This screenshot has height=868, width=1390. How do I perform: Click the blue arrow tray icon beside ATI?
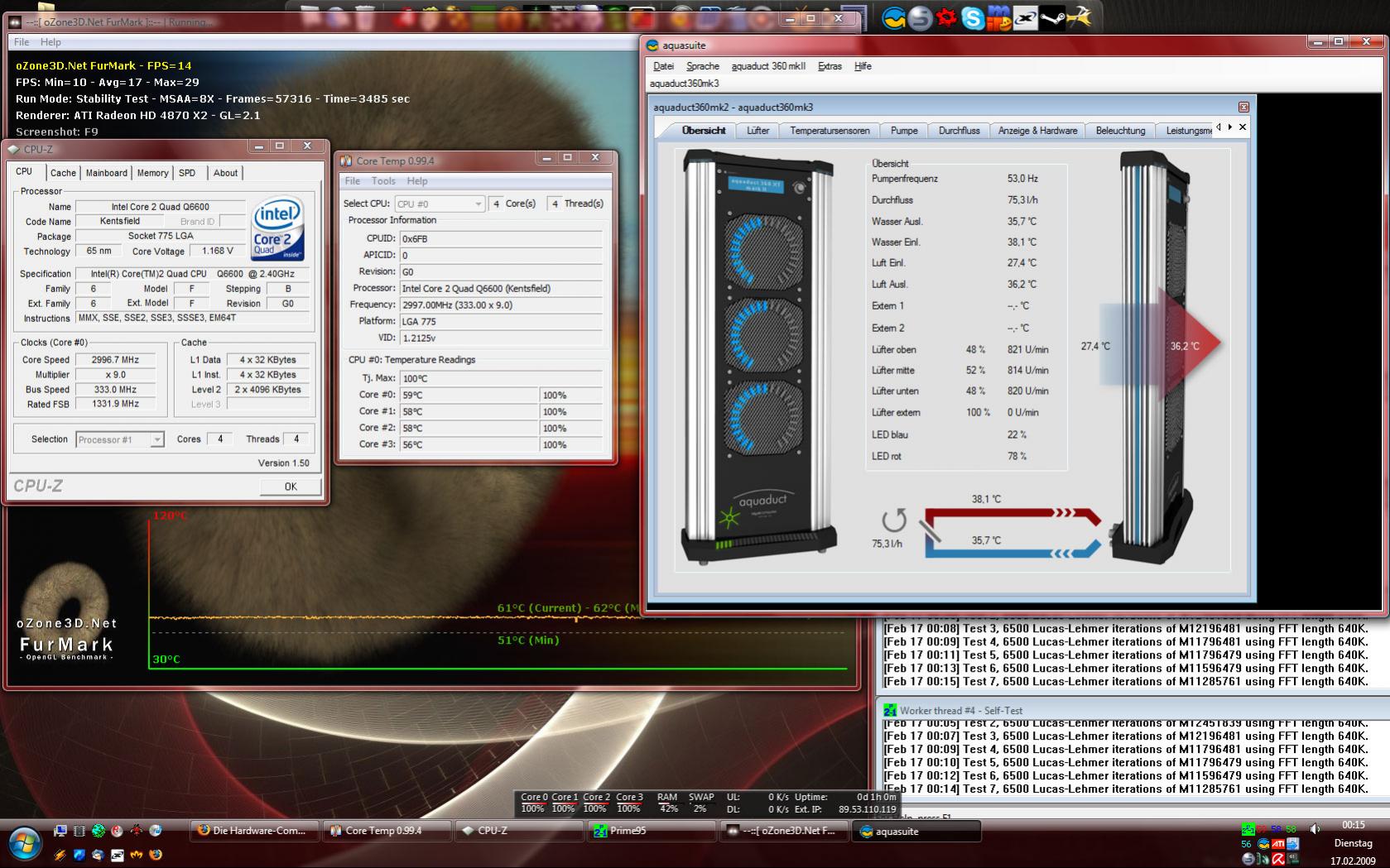click(1293, 844)
